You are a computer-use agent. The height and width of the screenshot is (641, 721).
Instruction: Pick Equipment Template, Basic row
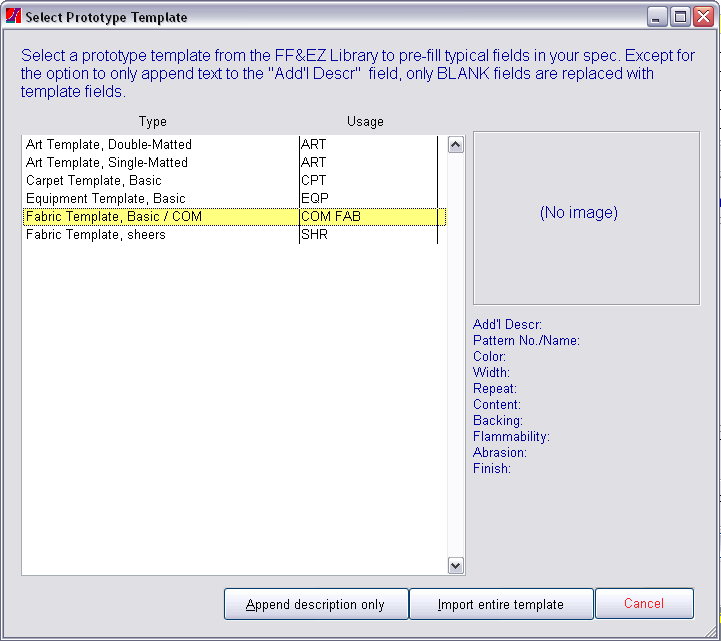pos(234,198)
